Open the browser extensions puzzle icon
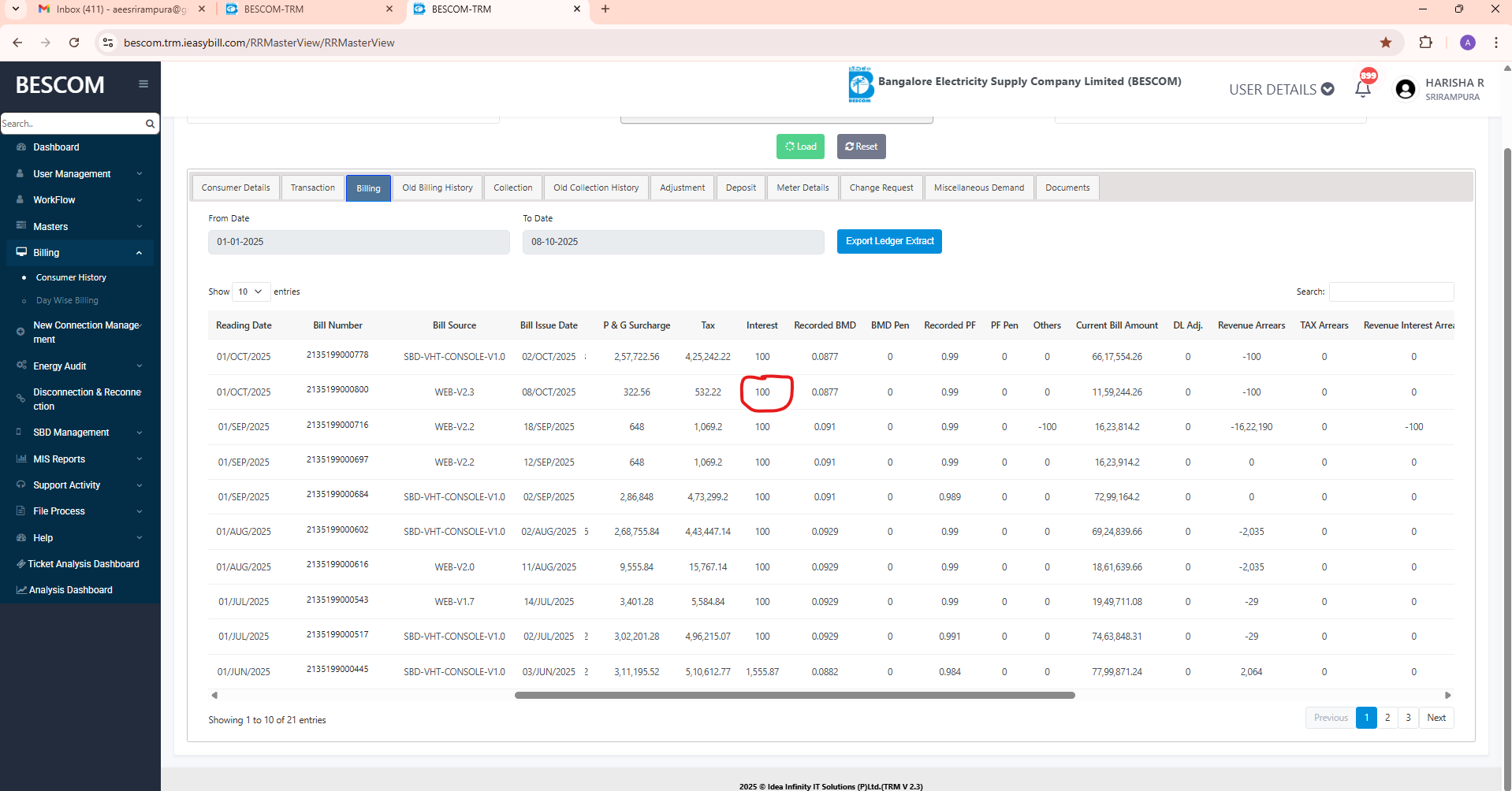 click(x=1425, y=43)
